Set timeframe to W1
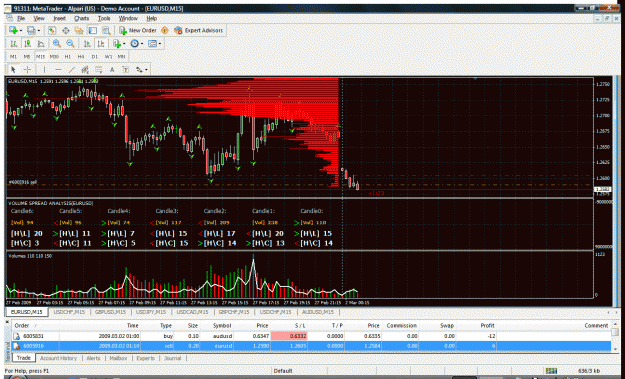 pyautogui.click(x=108, y=57)
